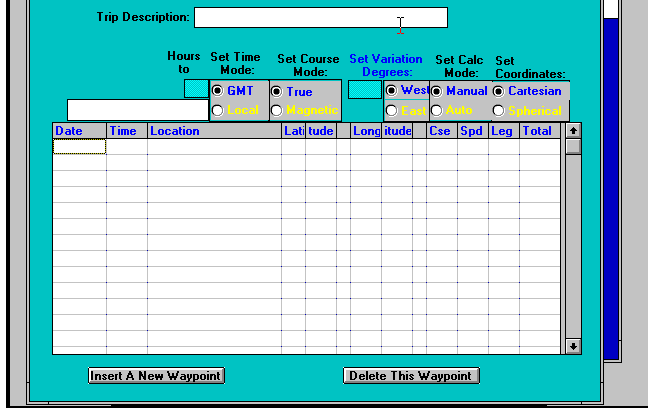
Task: Select Spherical coordinates option
Action: coord(498,110)
